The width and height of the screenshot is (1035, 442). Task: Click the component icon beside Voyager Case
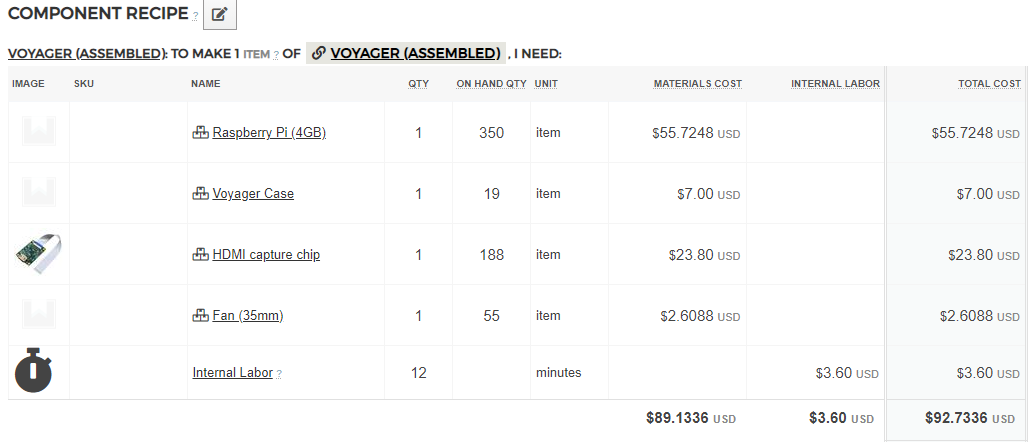click(x=200, y=194)
